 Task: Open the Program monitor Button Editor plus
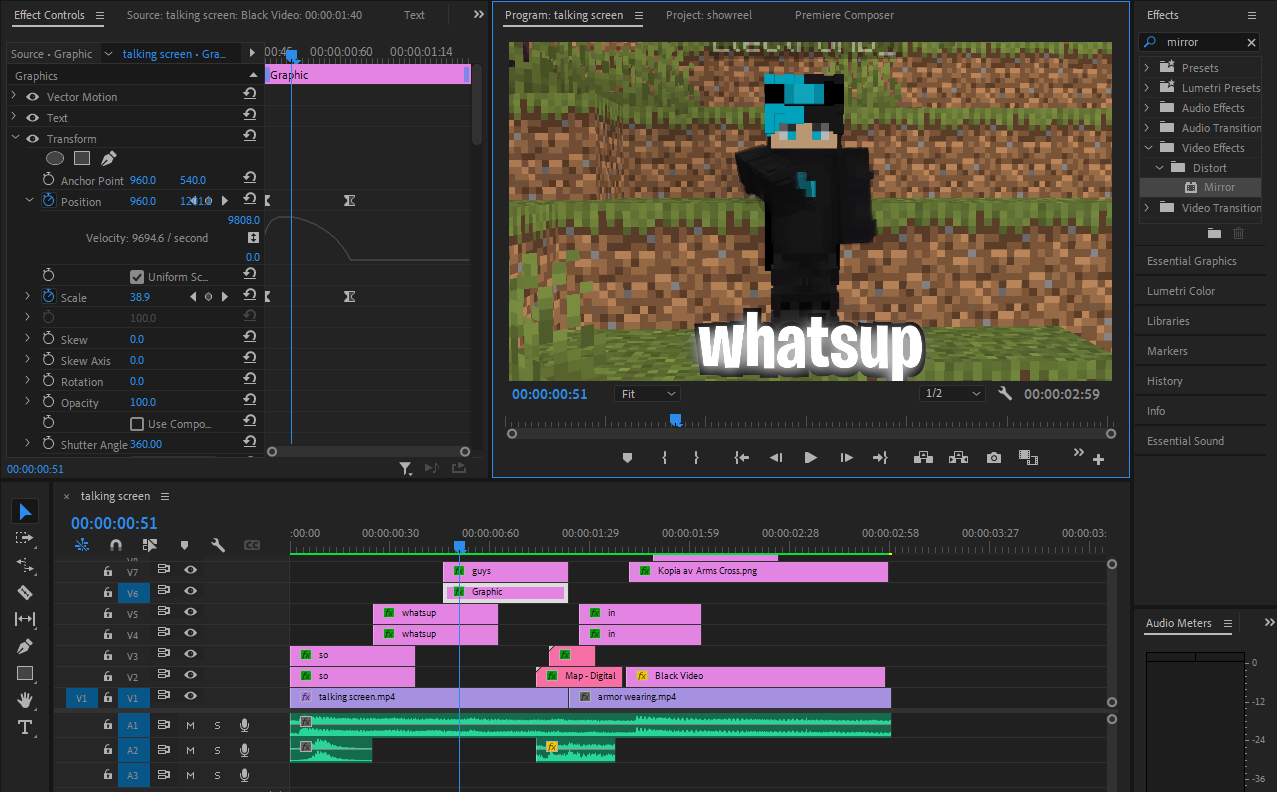[x=1099, y=459]
